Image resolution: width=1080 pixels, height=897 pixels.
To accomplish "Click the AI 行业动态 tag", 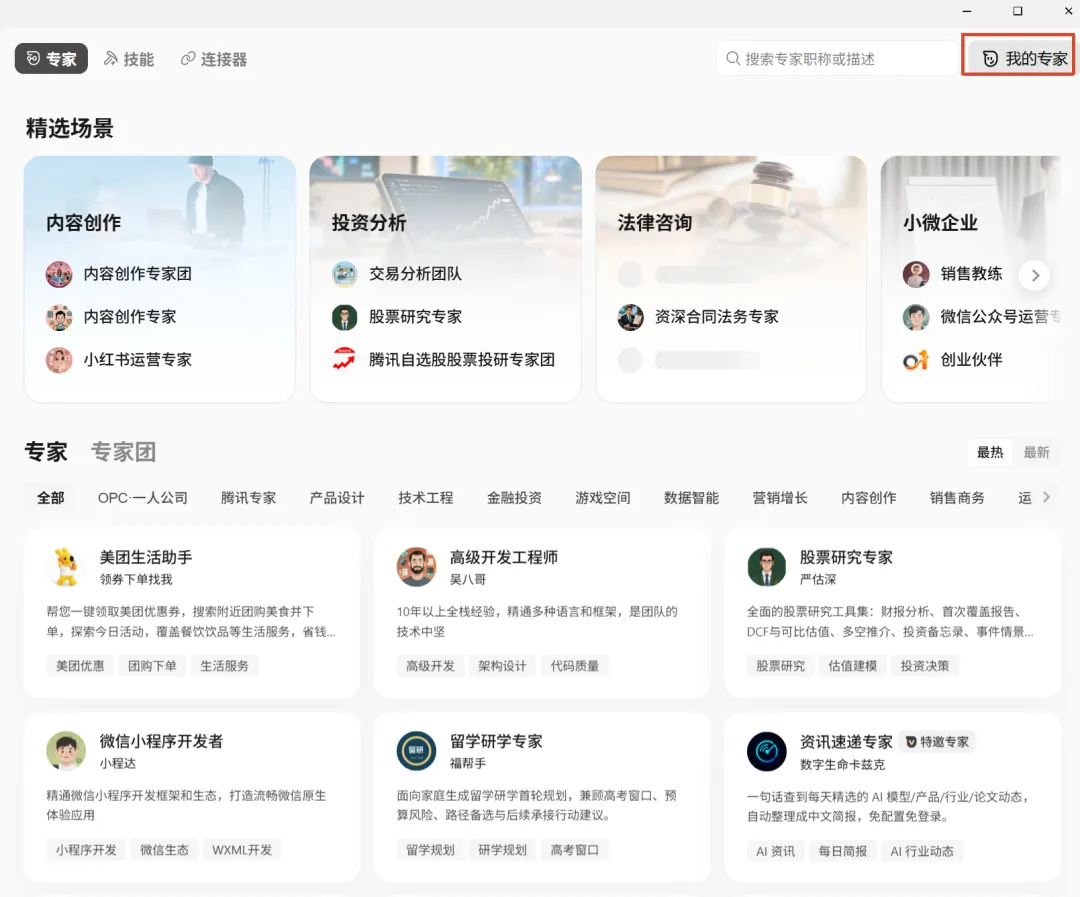I will 922,852.
